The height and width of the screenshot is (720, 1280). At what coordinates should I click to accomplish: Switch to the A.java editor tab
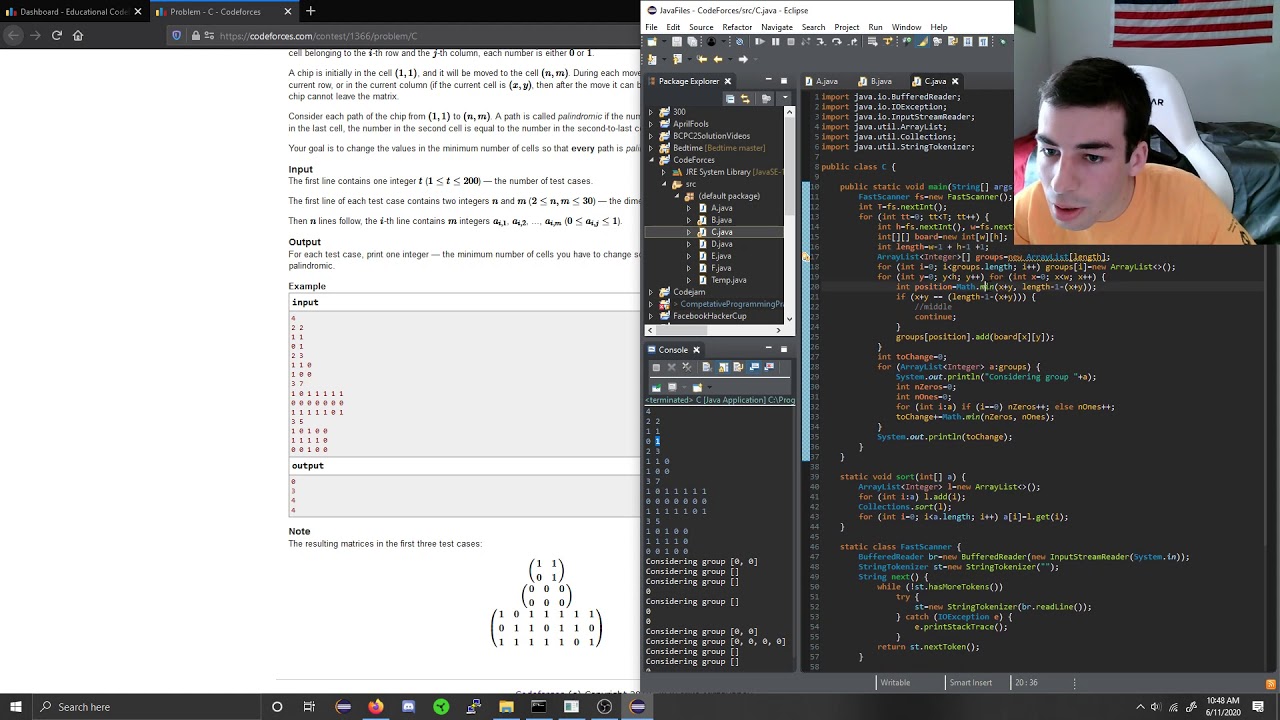[x=822, y=81]
